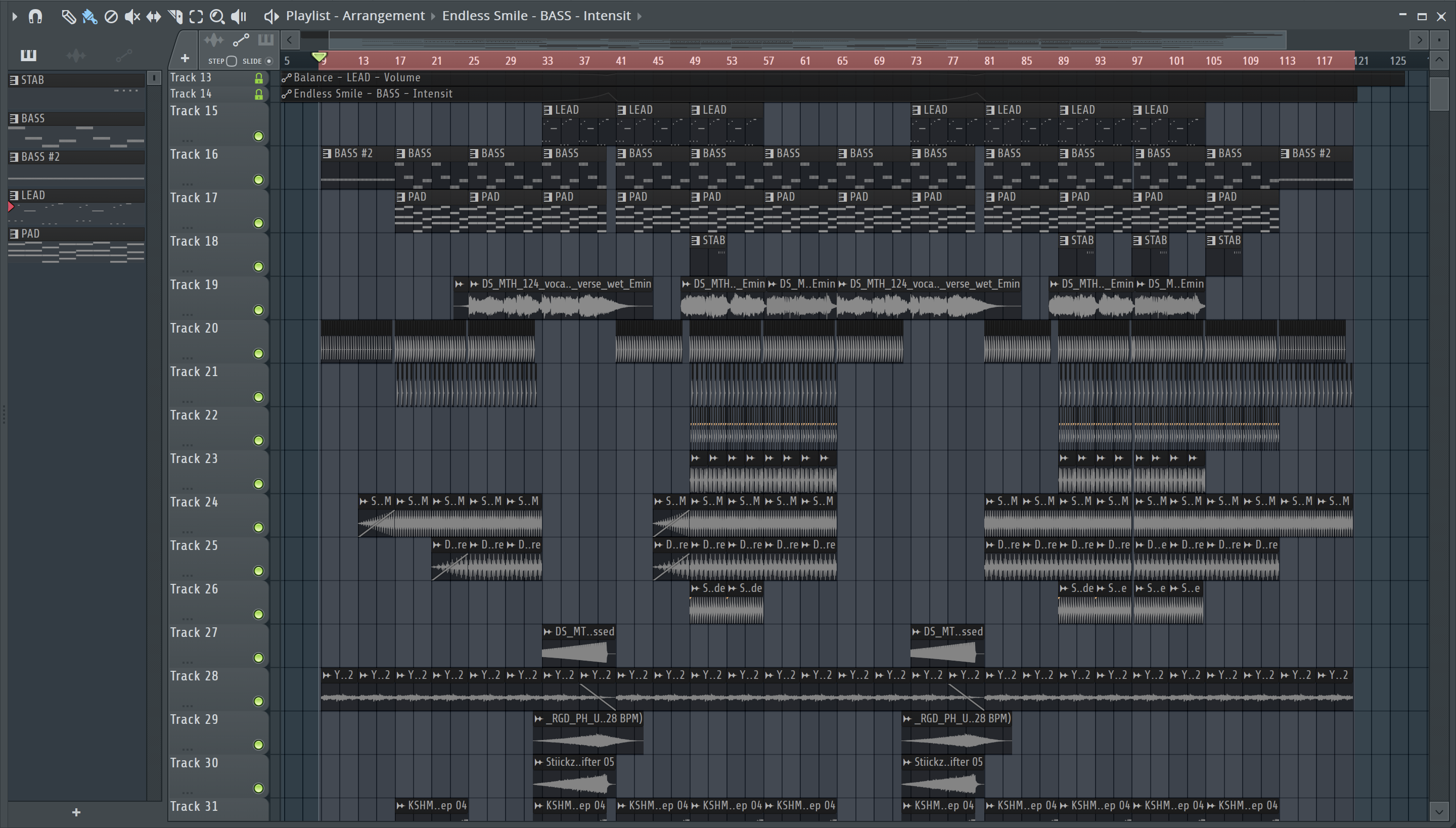Click bar 49 on the timeline ruler
The height and width of the screenshot is (828, 1456).
tap(695, 61)
